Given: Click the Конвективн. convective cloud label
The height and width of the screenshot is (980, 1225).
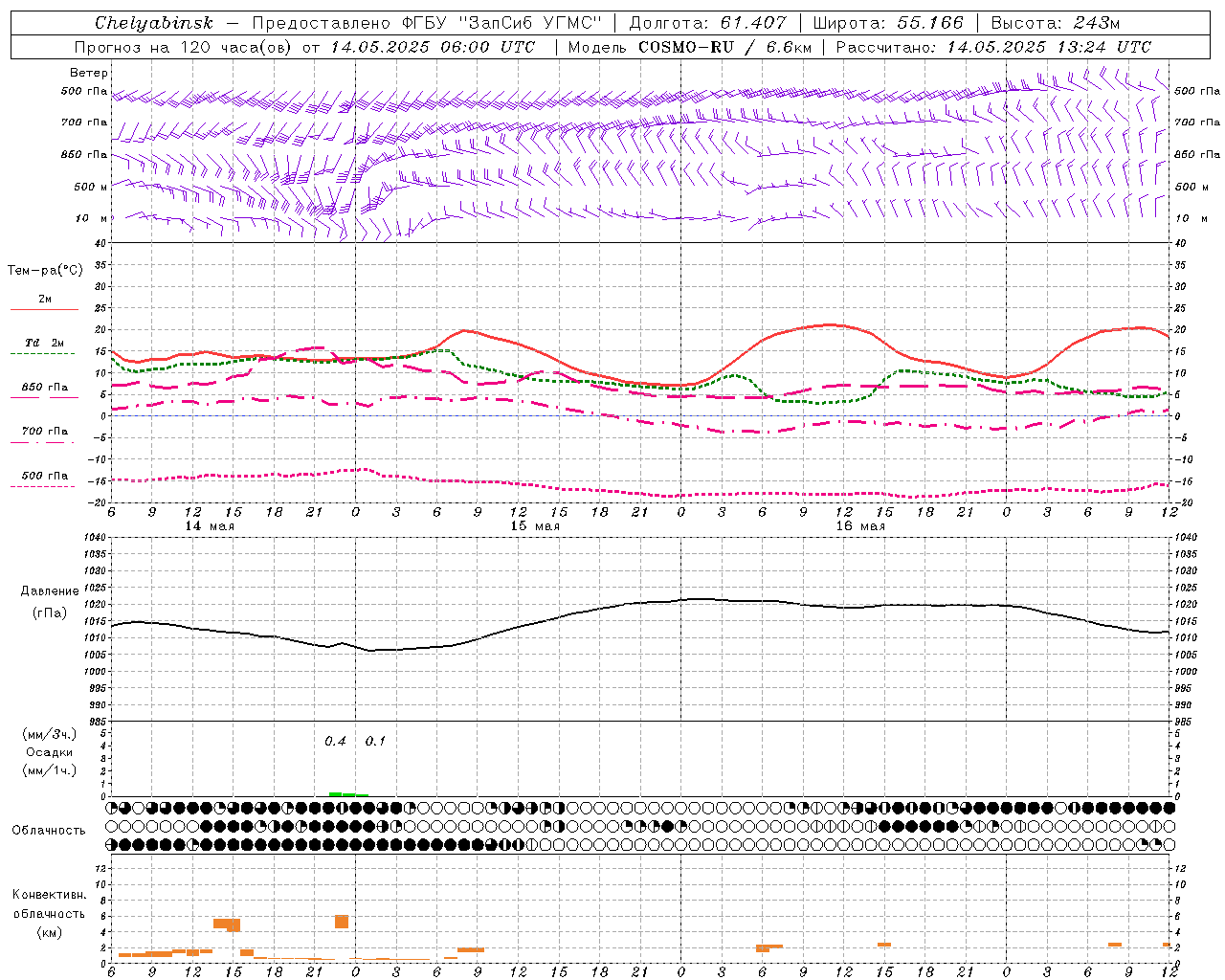Looking at the screenshot, I should (x=49, y=895).
